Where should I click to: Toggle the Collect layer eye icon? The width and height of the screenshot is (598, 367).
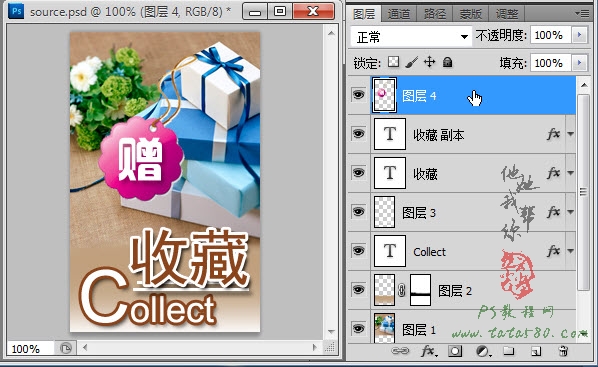(358, 251)
